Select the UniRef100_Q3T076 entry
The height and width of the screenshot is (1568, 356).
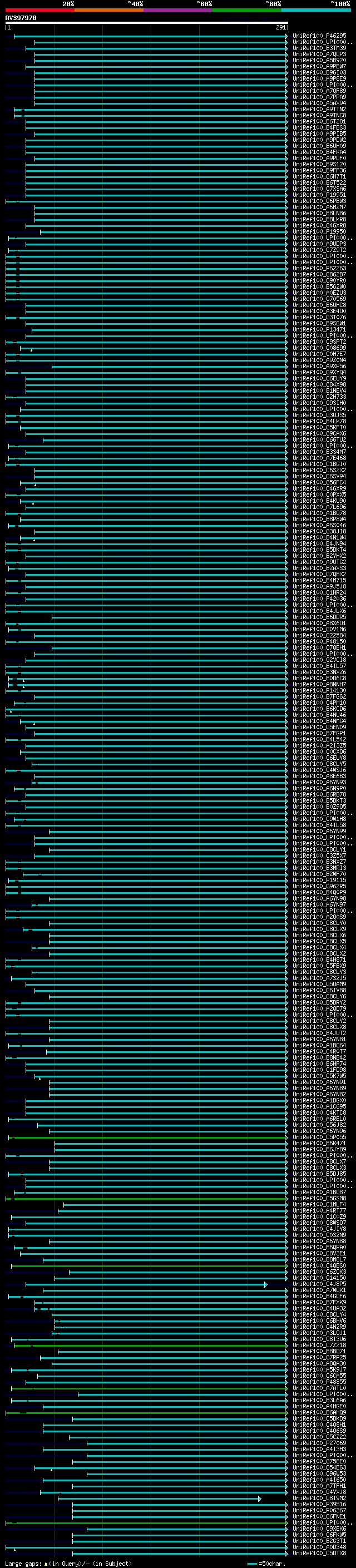pyautogui.click(x=319, y=317)
